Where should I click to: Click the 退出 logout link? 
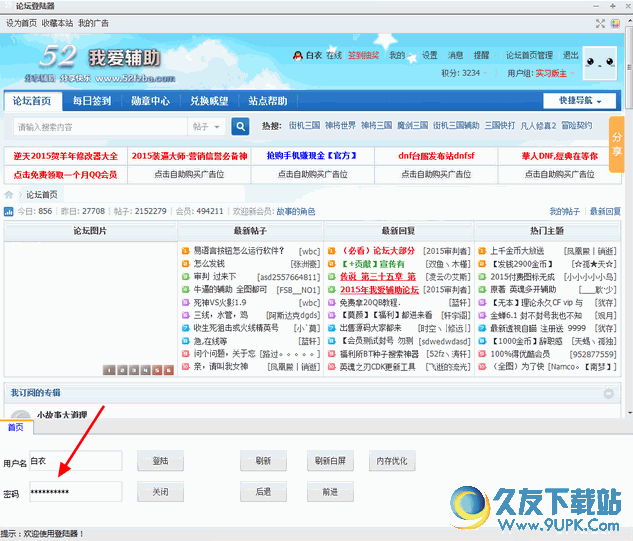pos(571,55)
